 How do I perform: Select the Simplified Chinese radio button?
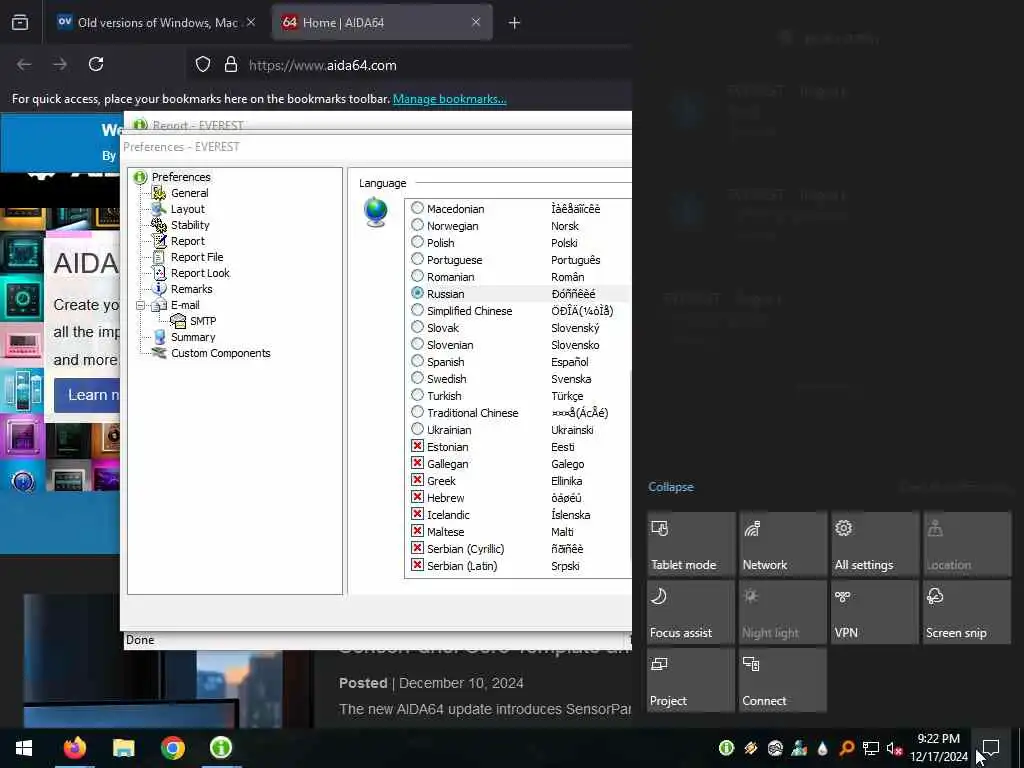(x=417, y=310)
